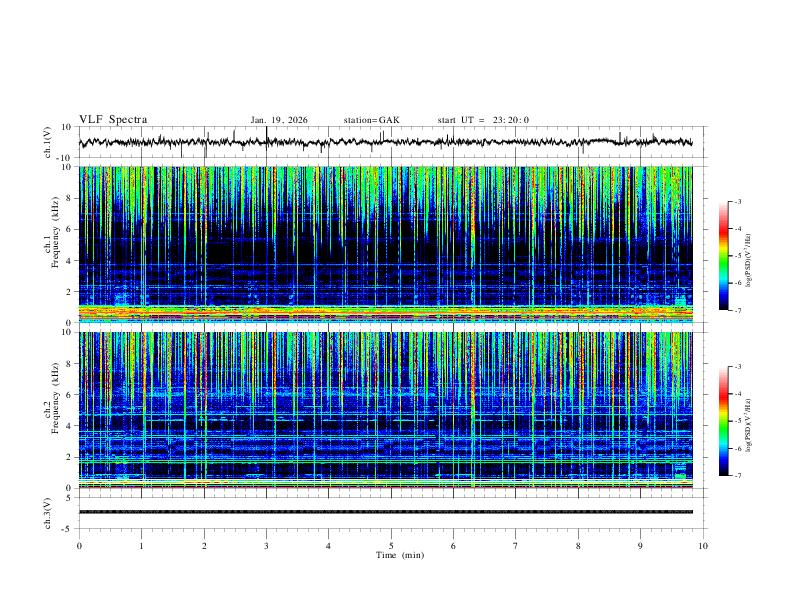Click the "3" tick on the time axis

pyautogui.click(x=266, y=546)
